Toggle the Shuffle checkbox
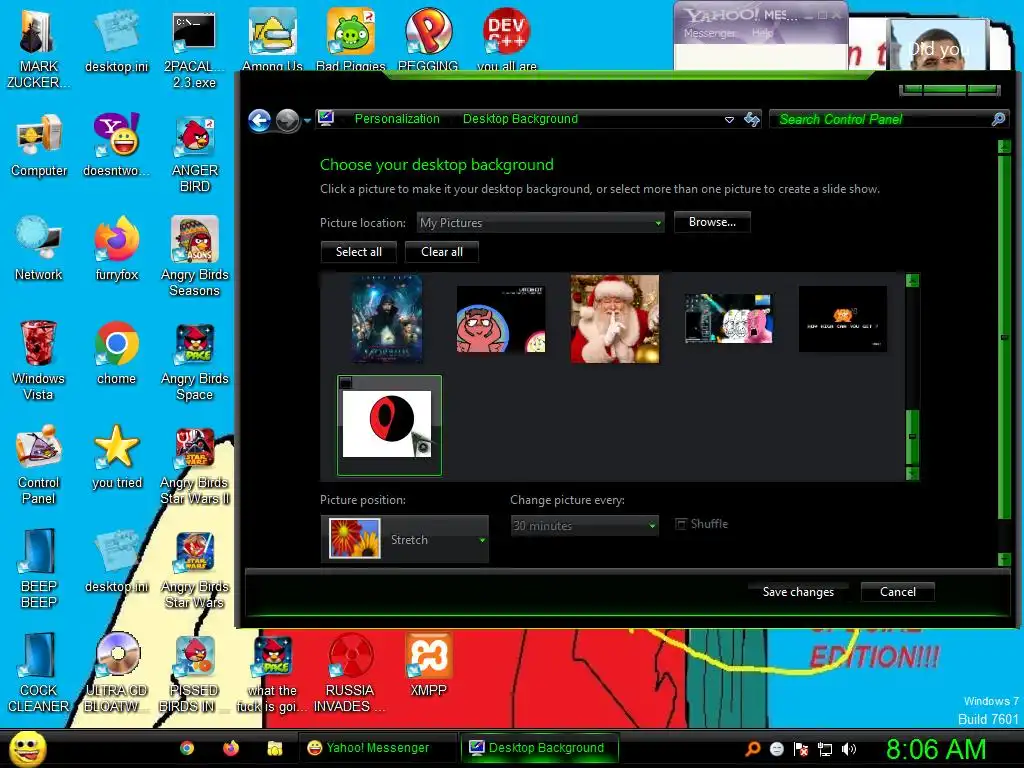The image size is (1024, 768). click(681, 524)
